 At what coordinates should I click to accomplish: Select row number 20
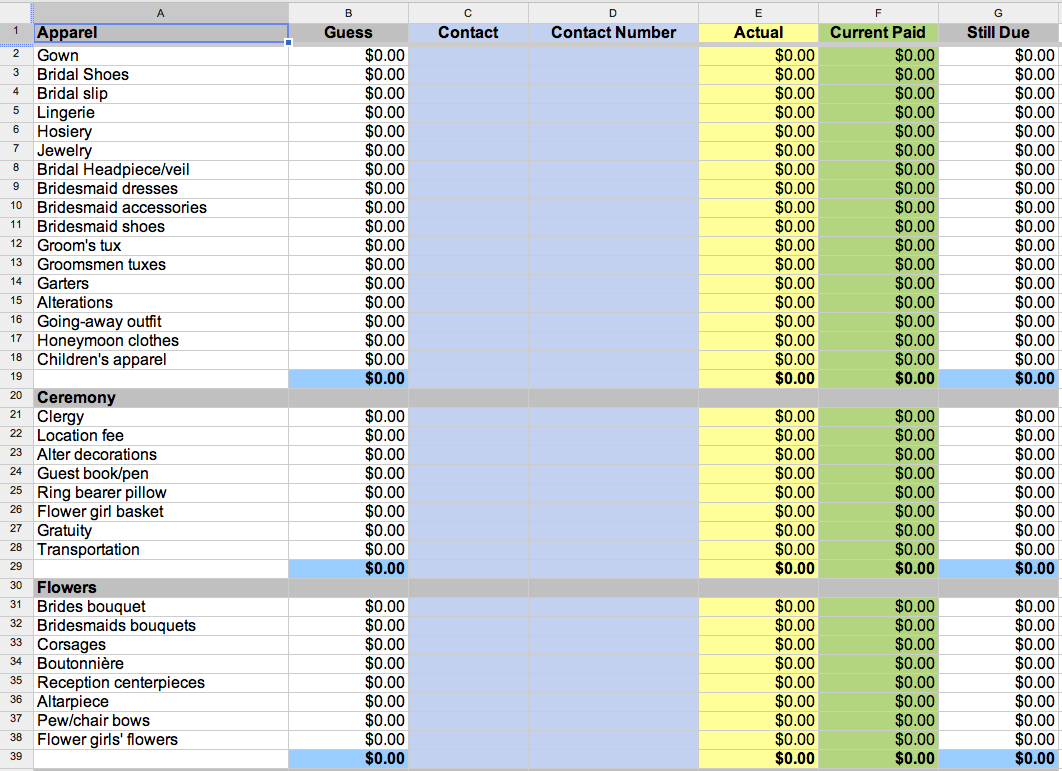pos(16,397)
